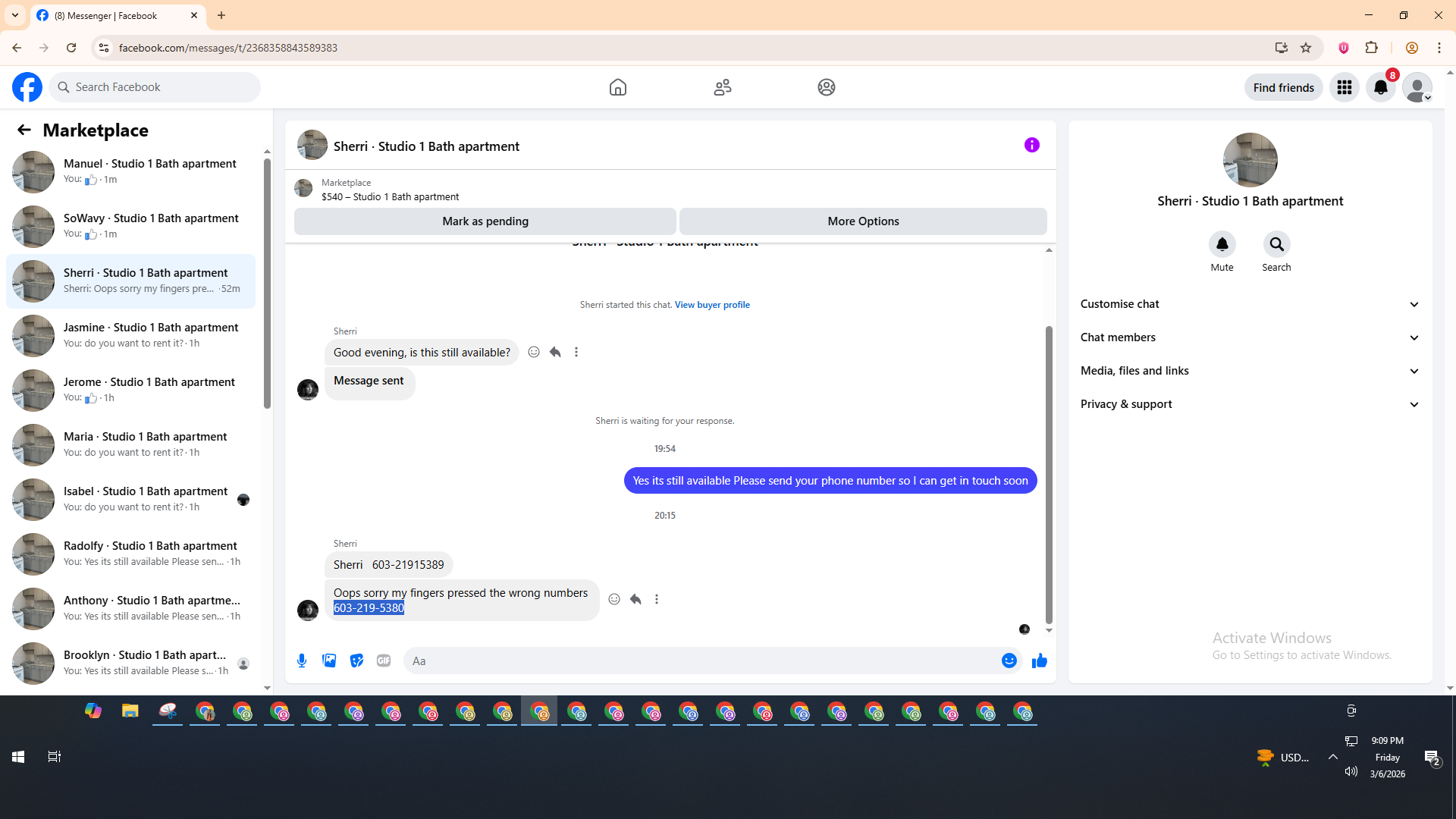The height and width of the screenshot is (819, 1456).
Task: Open the attach photo icon
Action: [x=329, y=661]
